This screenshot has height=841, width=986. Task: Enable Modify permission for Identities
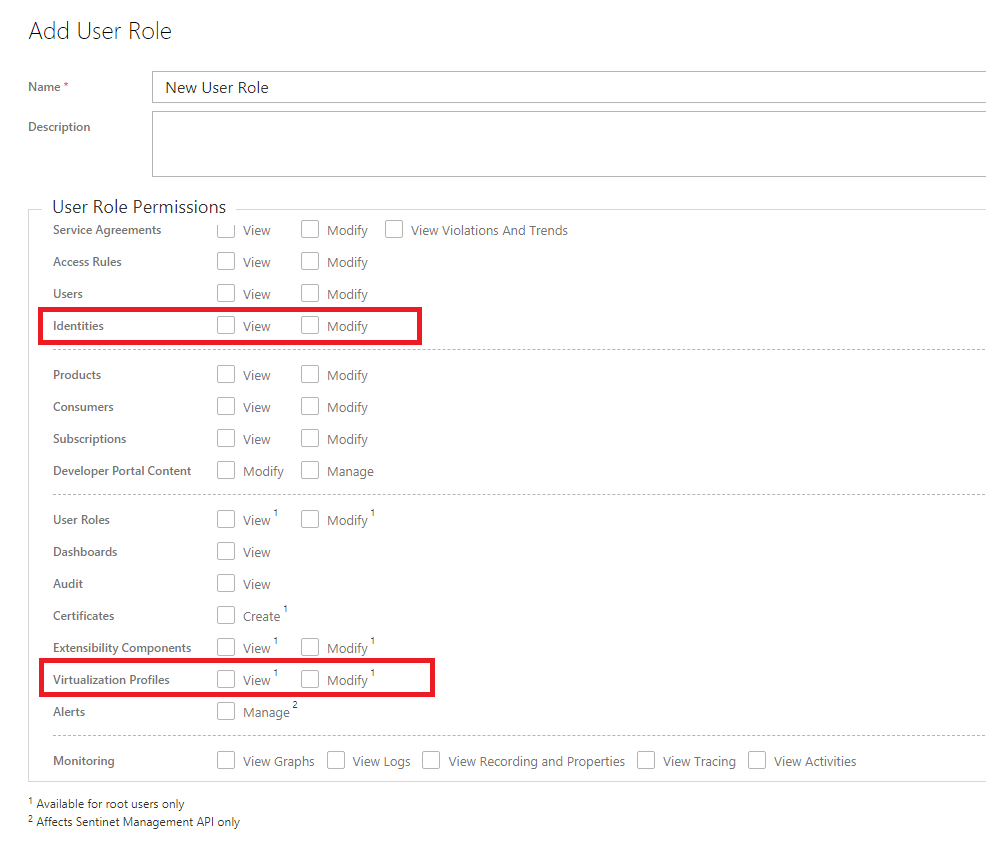tap(310, 326)
